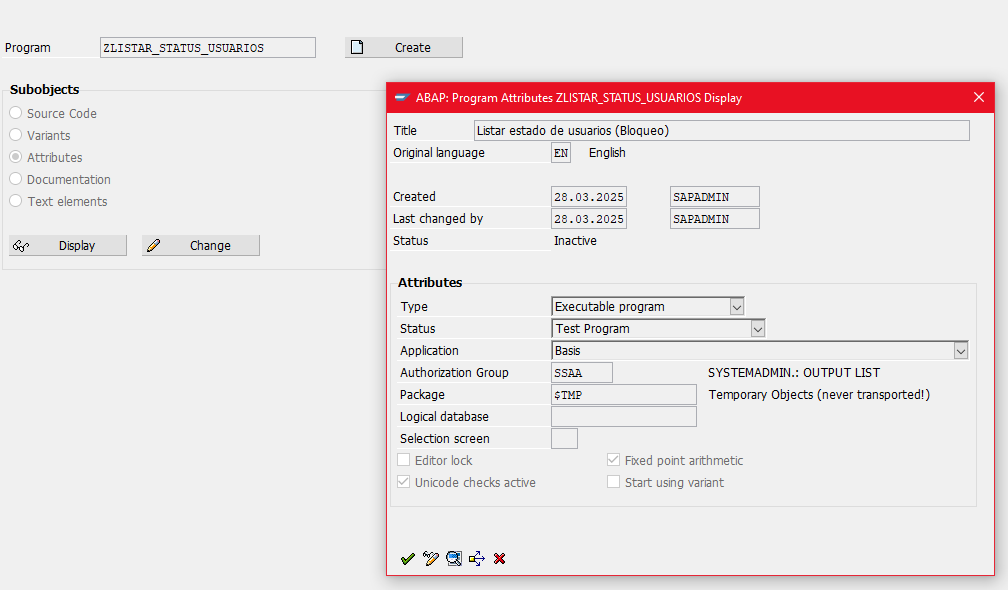This screenshot has width=1008, height=590.
Task: Click the Selection screen field
Action: point(564,438)
